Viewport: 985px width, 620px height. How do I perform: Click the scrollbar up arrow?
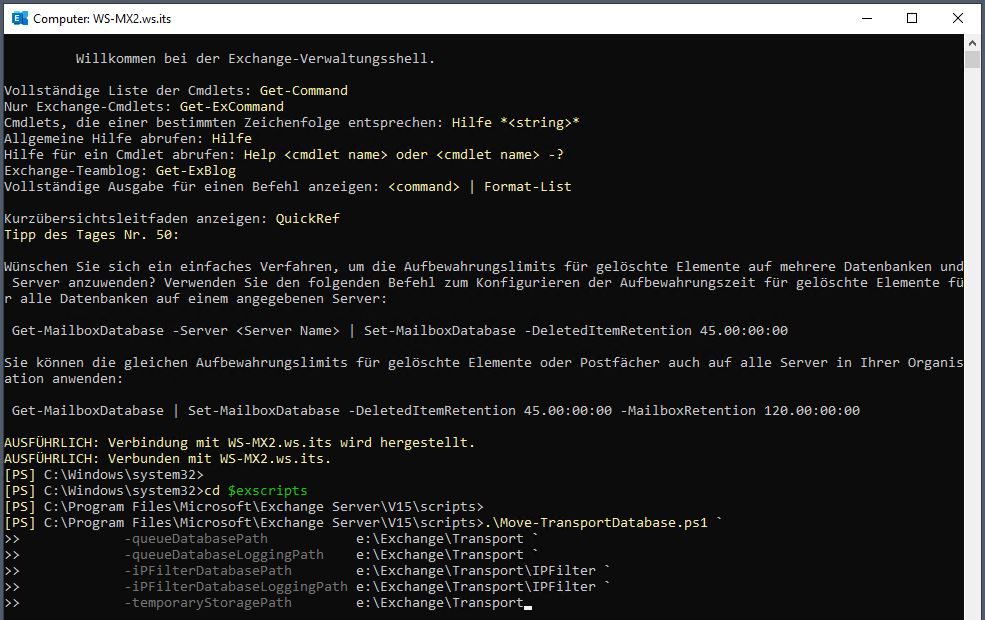[972, 43]
